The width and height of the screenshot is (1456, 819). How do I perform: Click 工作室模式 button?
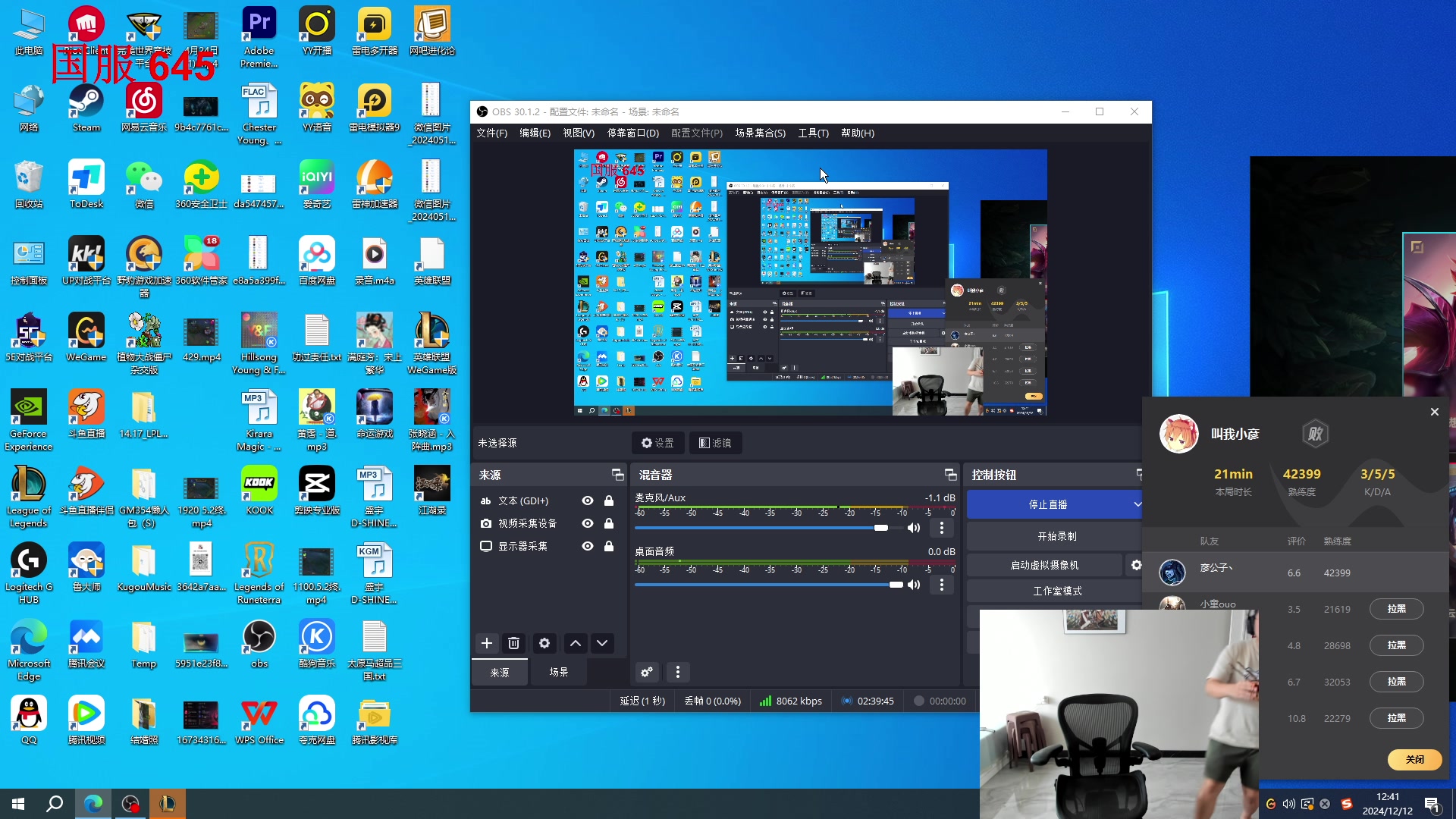point(1056,591)
